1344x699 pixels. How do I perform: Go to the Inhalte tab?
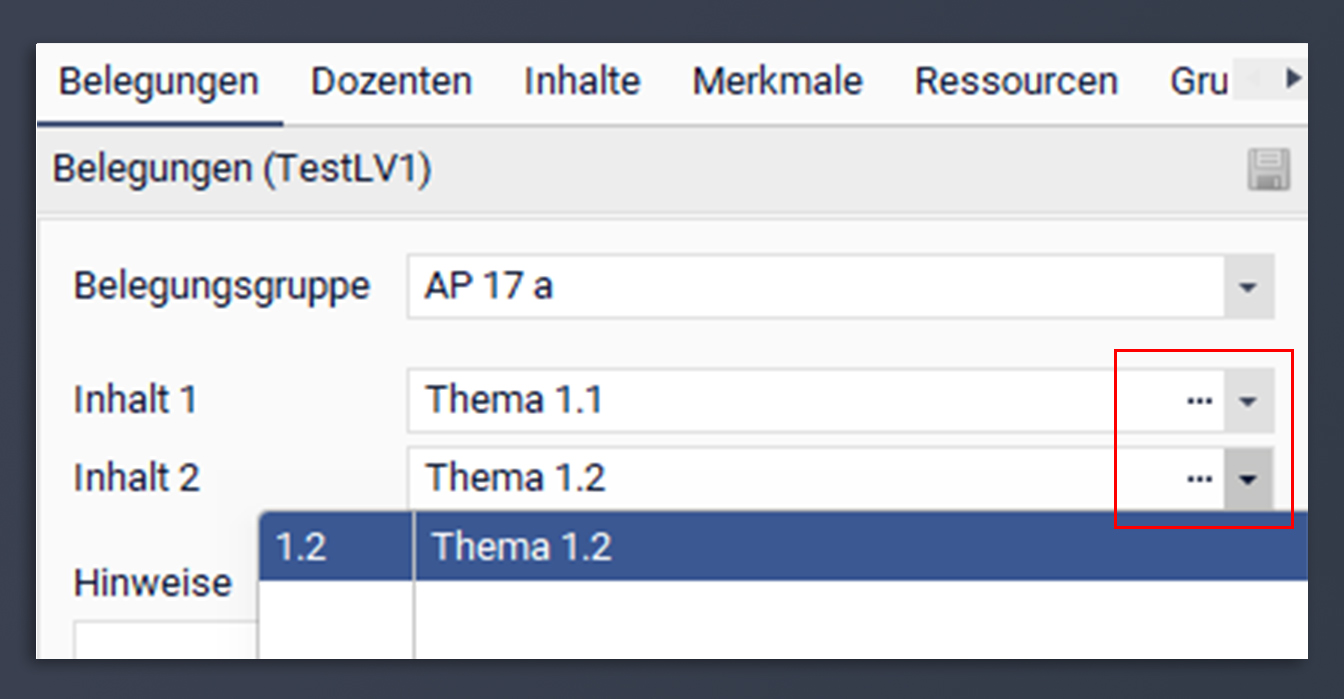point(582,81)
